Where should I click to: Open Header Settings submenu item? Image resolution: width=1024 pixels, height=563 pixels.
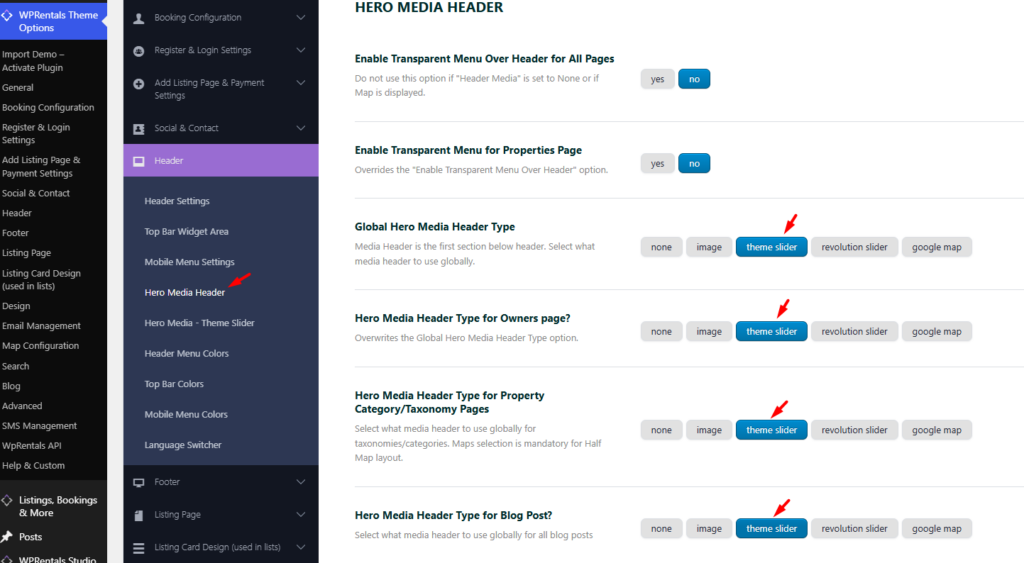pos(177,201)
